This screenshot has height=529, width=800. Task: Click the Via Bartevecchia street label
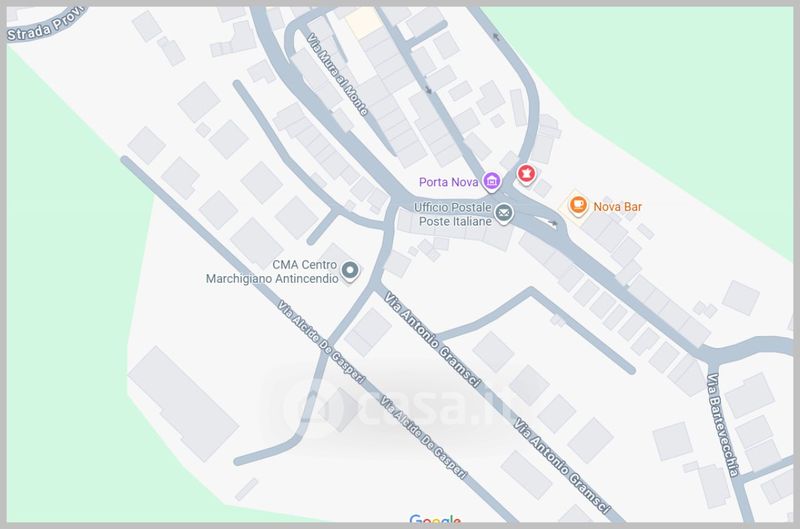(x=723, y=424)
